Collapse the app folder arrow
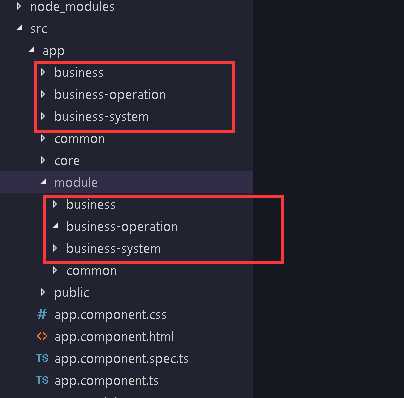Image resolution: width=404 pixels, height=398 pixels. click(x=32, y=50)
